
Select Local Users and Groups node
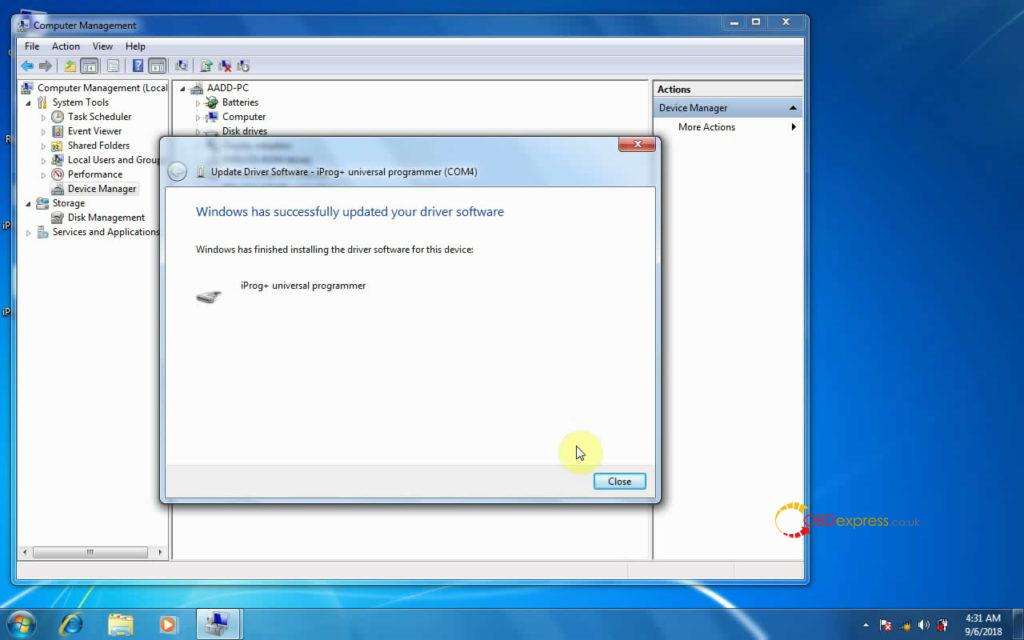point(113,159)
